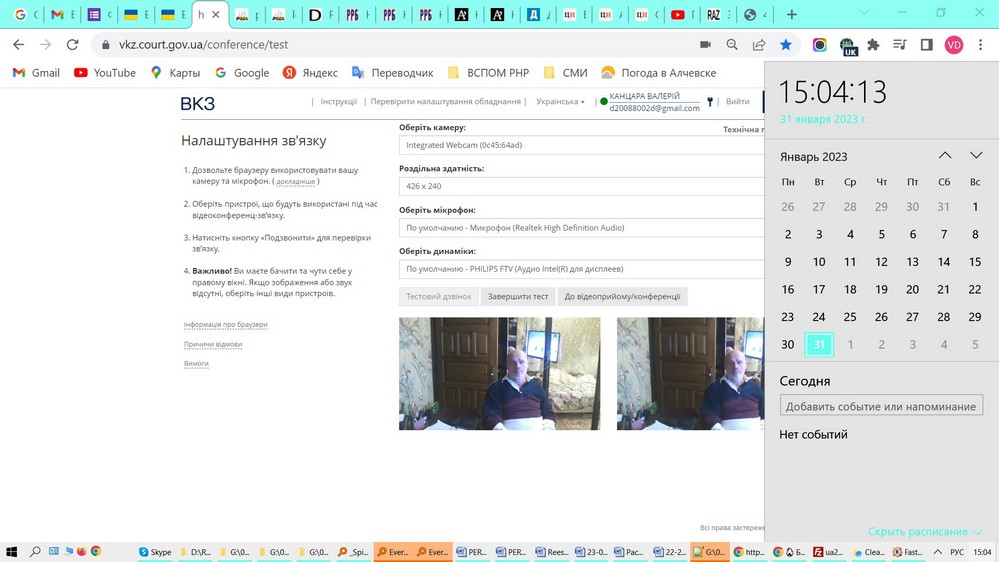999x562 pixels.
Task: Open Chrome three-dot menu
Action: click(x=981, y=45)
